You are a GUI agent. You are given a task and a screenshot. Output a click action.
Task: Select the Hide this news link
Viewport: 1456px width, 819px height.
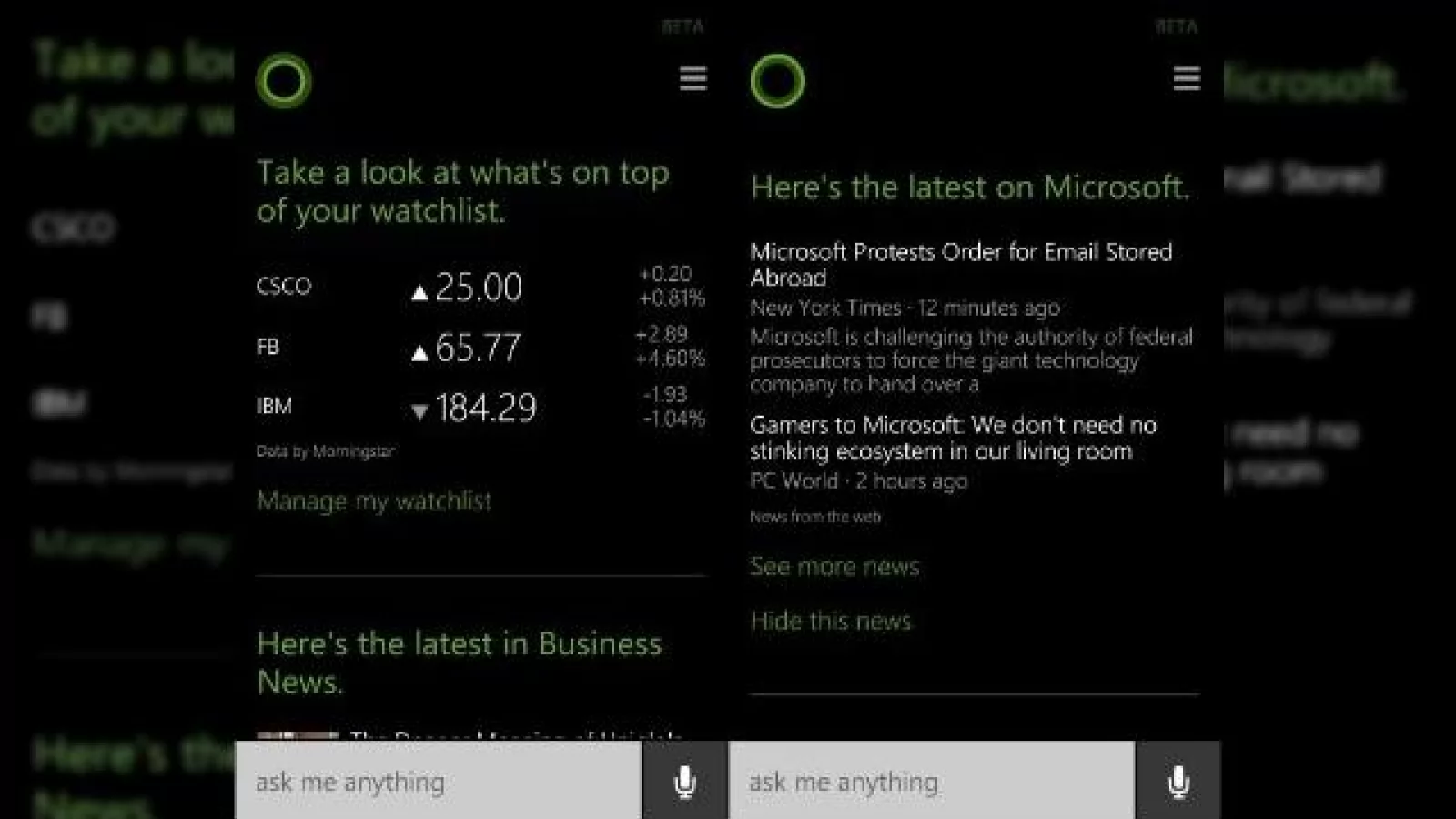point(831,621)
